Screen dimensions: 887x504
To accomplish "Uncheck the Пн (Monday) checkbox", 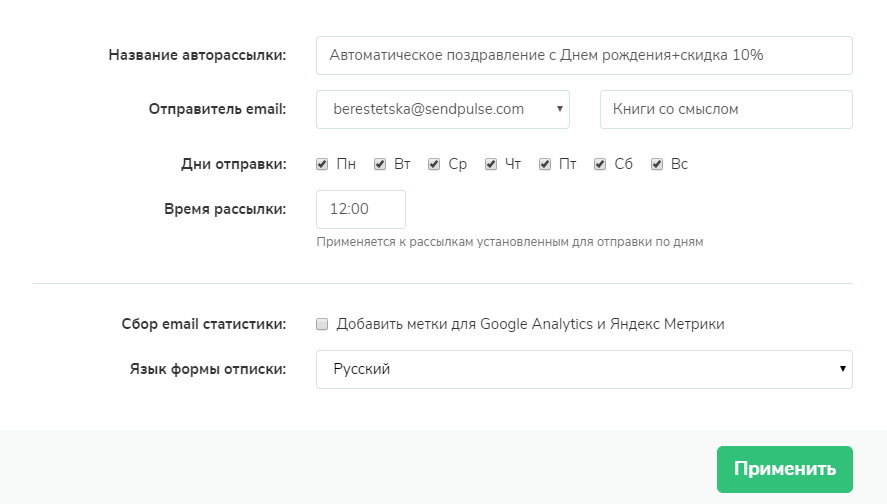I will 322,164.
